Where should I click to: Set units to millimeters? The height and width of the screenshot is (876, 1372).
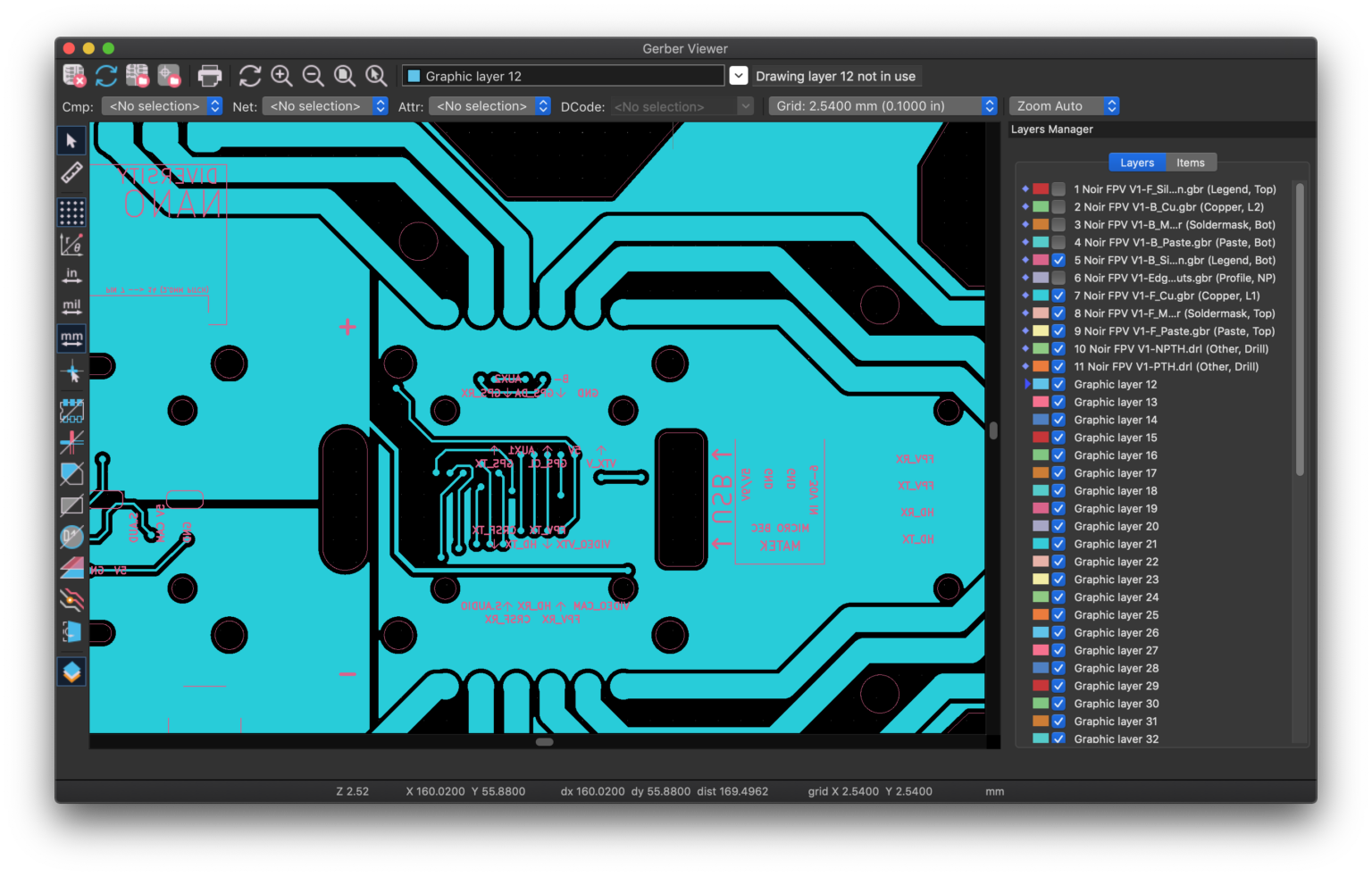[x=72, y=338]
